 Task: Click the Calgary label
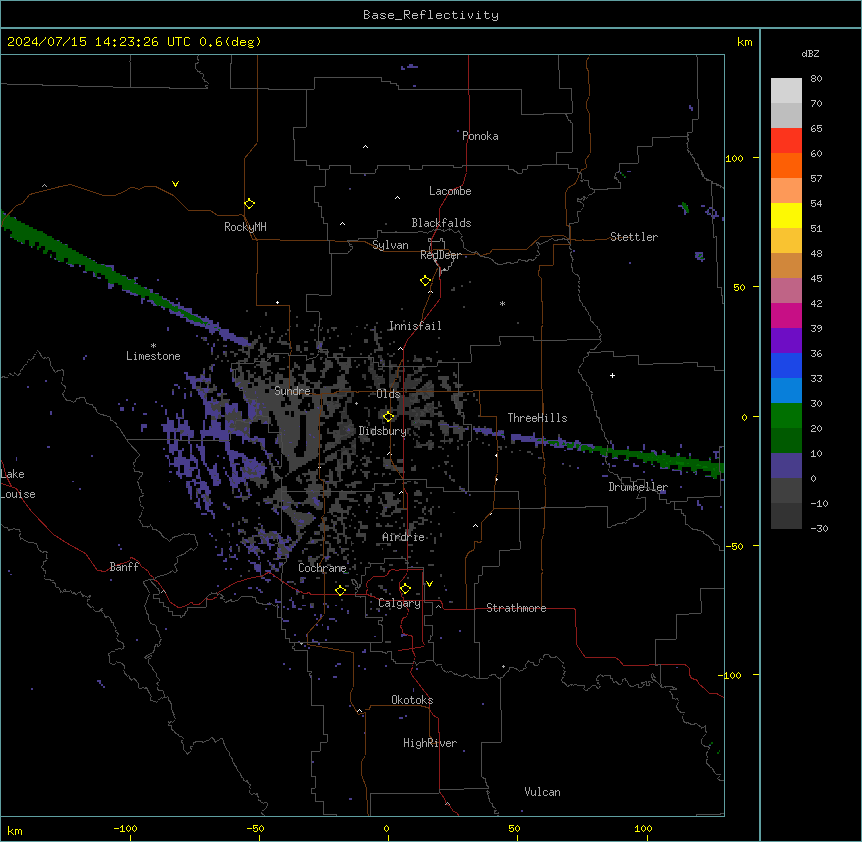tap(399, 603)
